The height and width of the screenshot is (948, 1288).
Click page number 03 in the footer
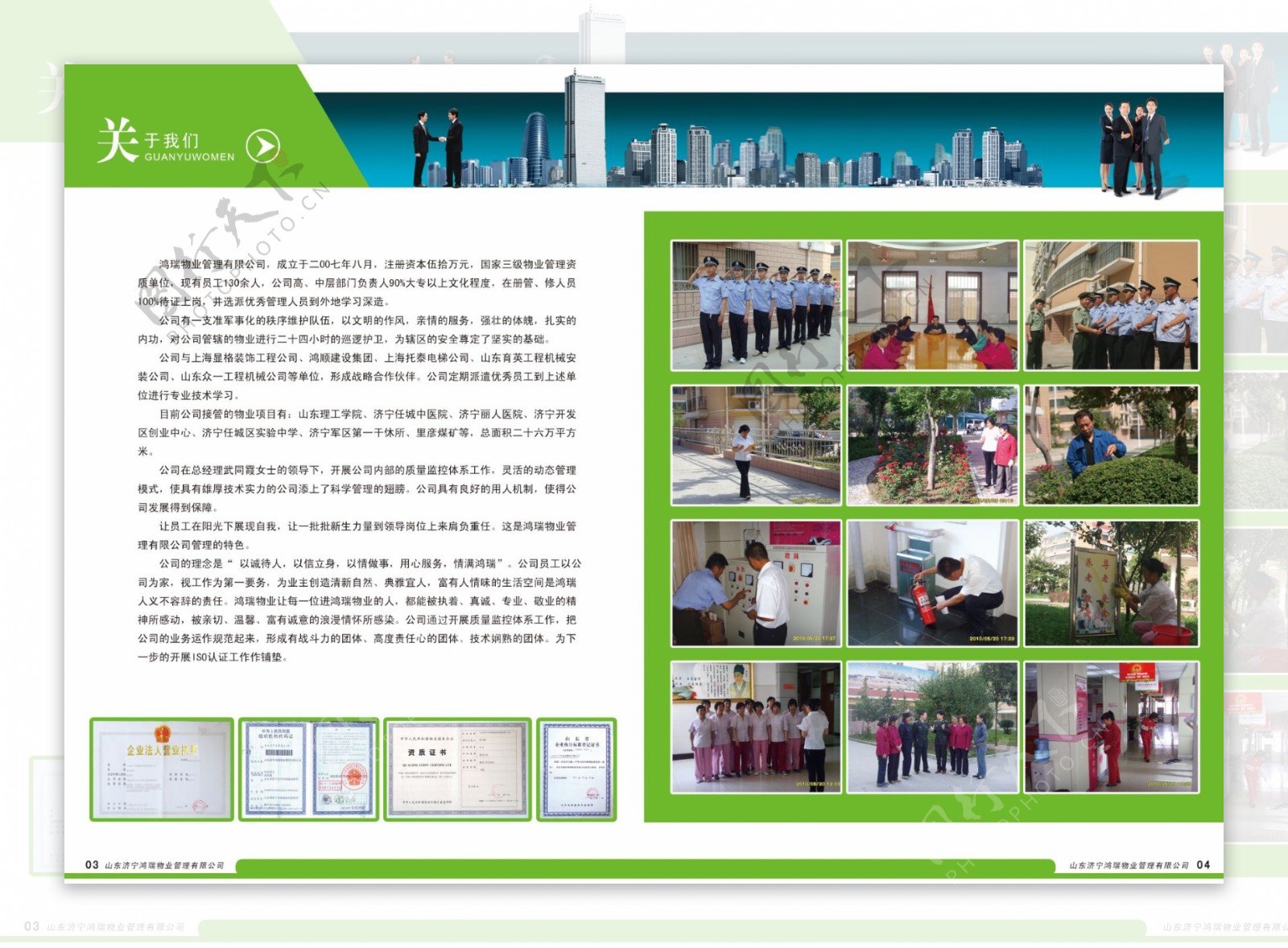[x=92, y=864]
